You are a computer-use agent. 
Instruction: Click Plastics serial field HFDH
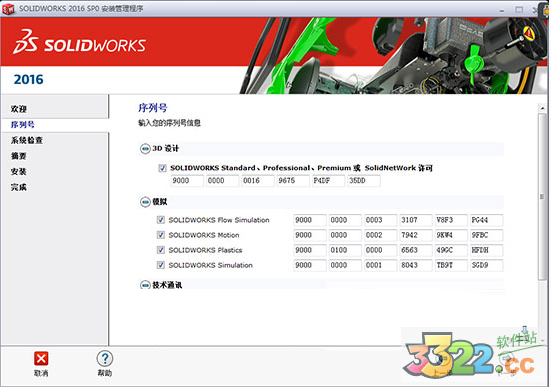pos(487,250)
